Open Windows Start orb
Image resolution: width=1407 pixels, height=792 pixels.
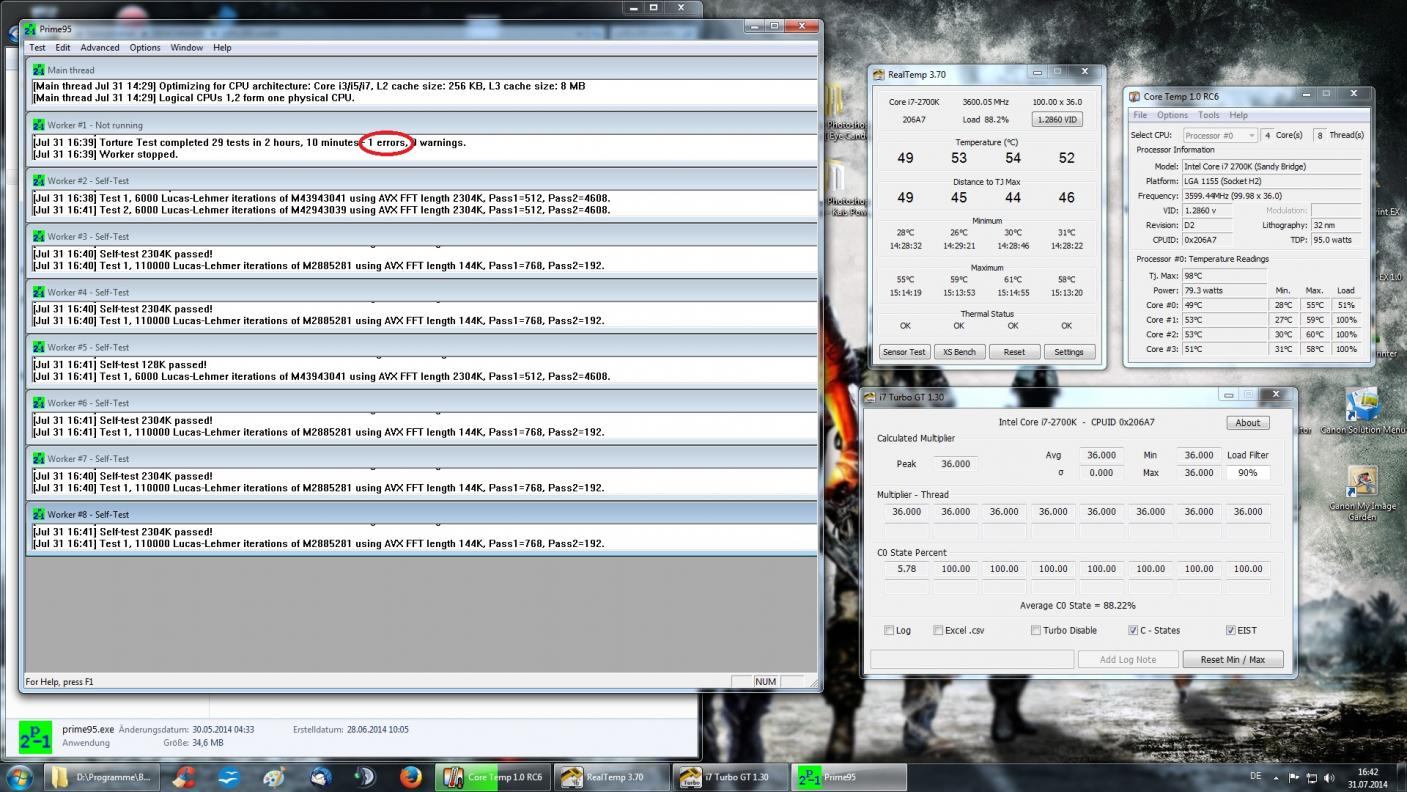19,776
